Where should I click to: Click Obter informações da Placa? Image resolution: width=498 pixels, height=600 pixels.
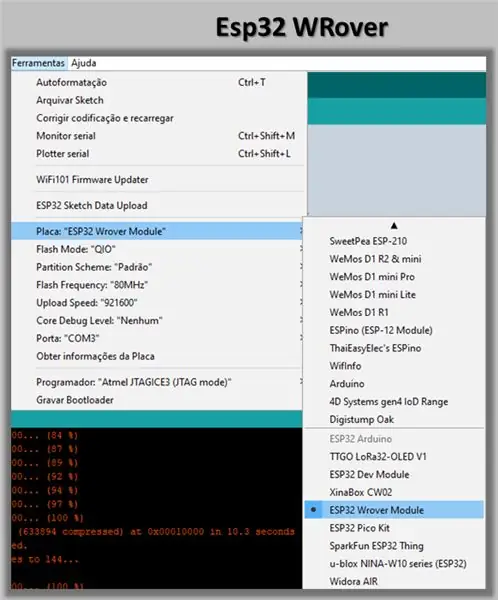(x=157, y=356)
